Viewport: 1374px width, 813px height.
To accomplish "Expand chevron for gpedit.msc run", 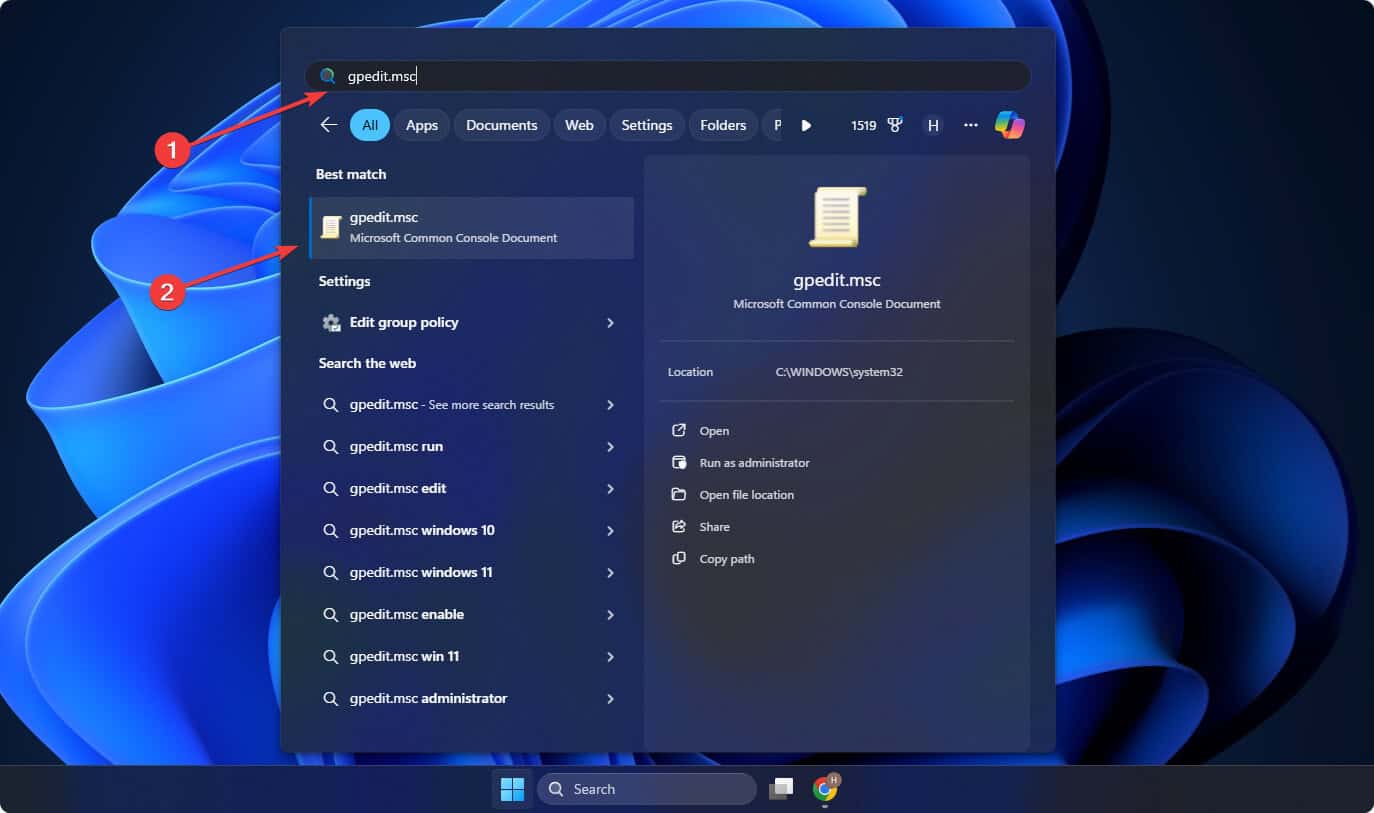I will tap(610, 447).
